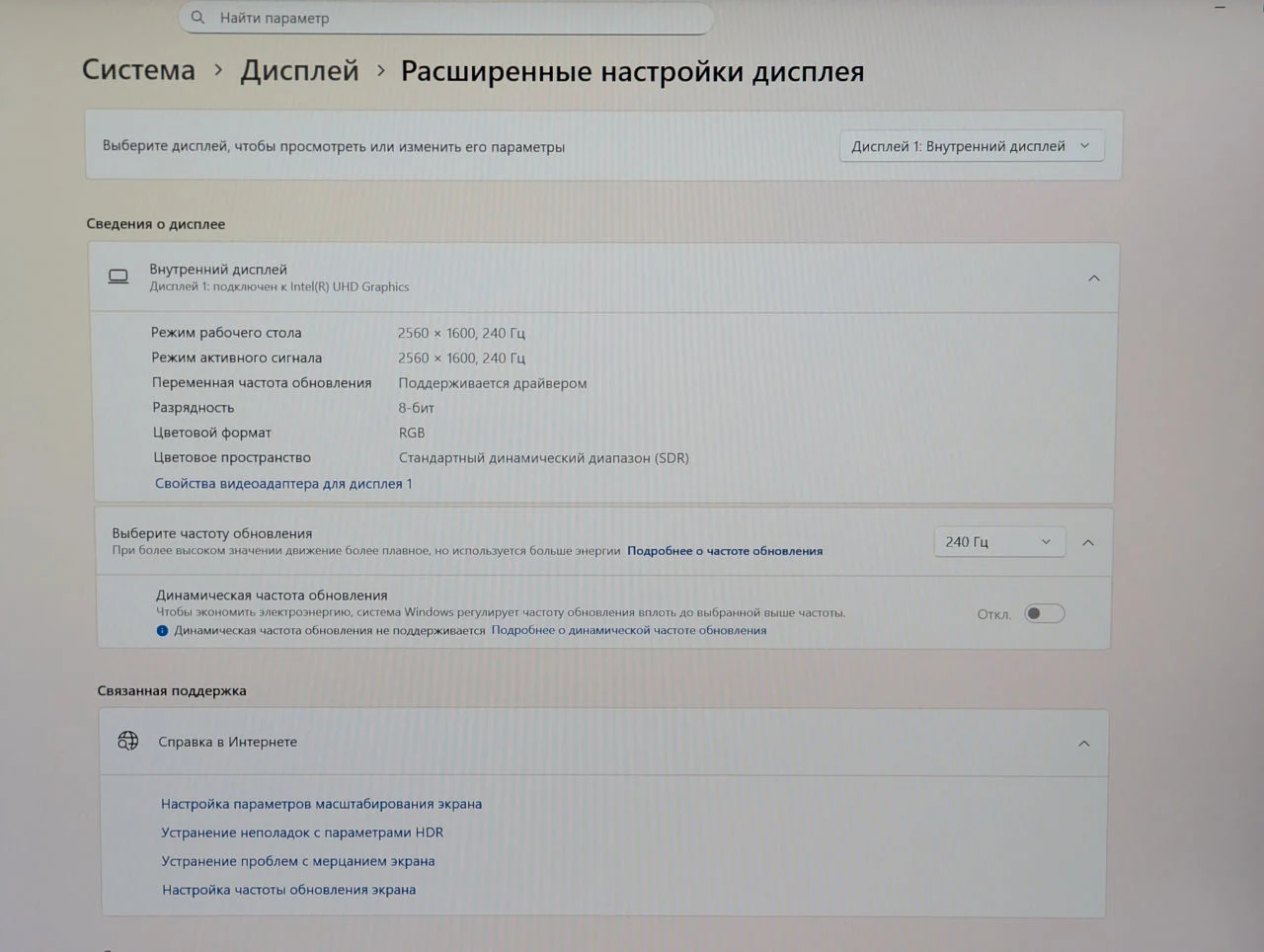Minimize the Settings window
Image resolution: width=1264 pixels, height=952 pixels.
click(1221, 8)
